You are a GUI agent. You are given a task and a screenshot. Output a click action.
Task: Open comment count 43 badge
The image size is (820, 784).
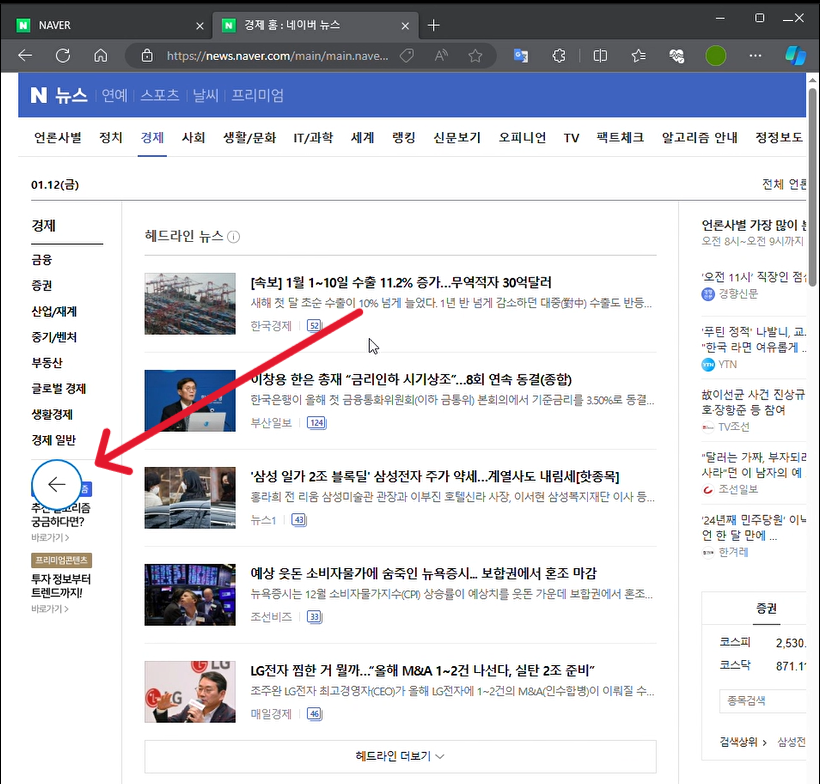tap(299, 520)
